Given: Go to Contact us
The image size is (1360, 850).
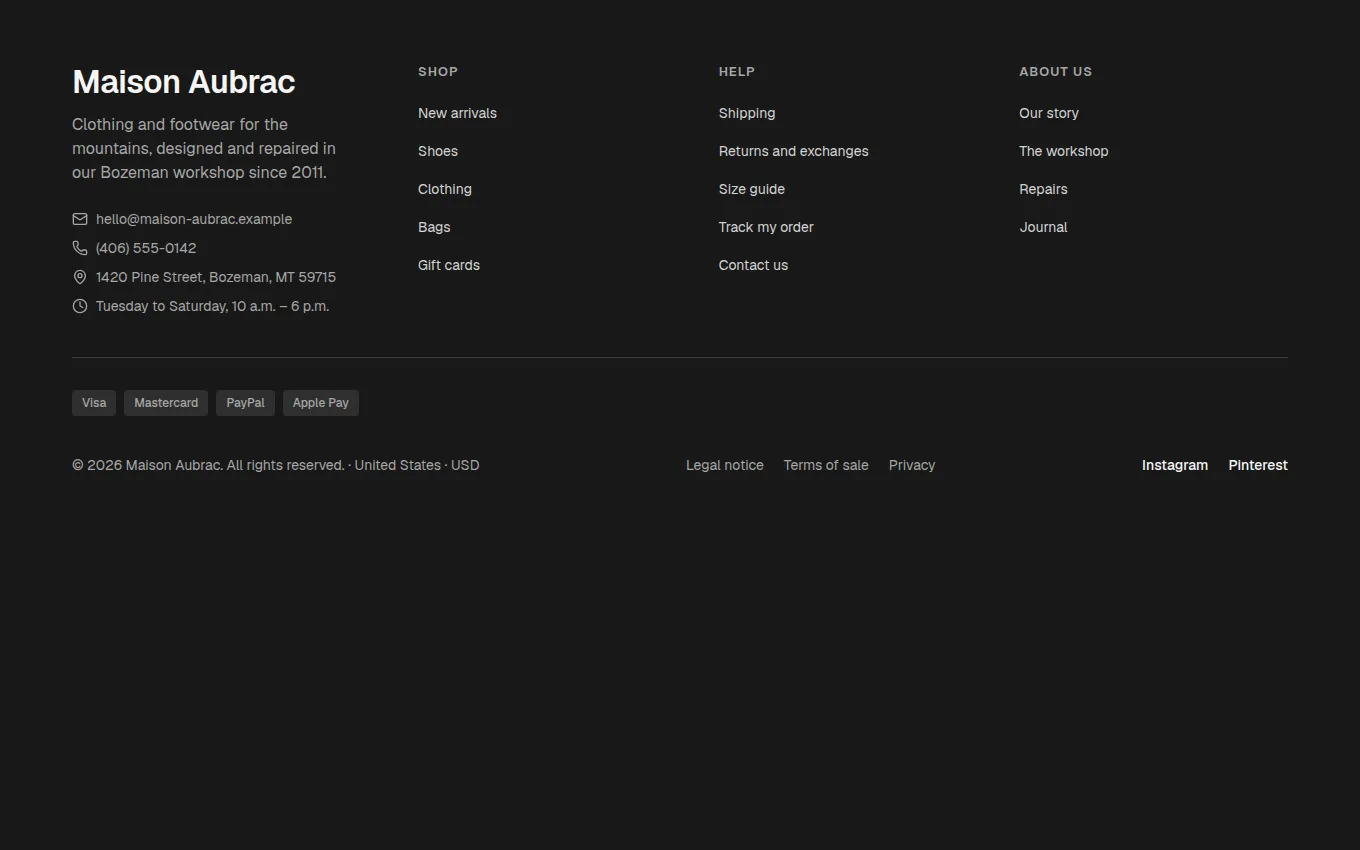Looking at the screenshot, I should click(x=753, y=265).
